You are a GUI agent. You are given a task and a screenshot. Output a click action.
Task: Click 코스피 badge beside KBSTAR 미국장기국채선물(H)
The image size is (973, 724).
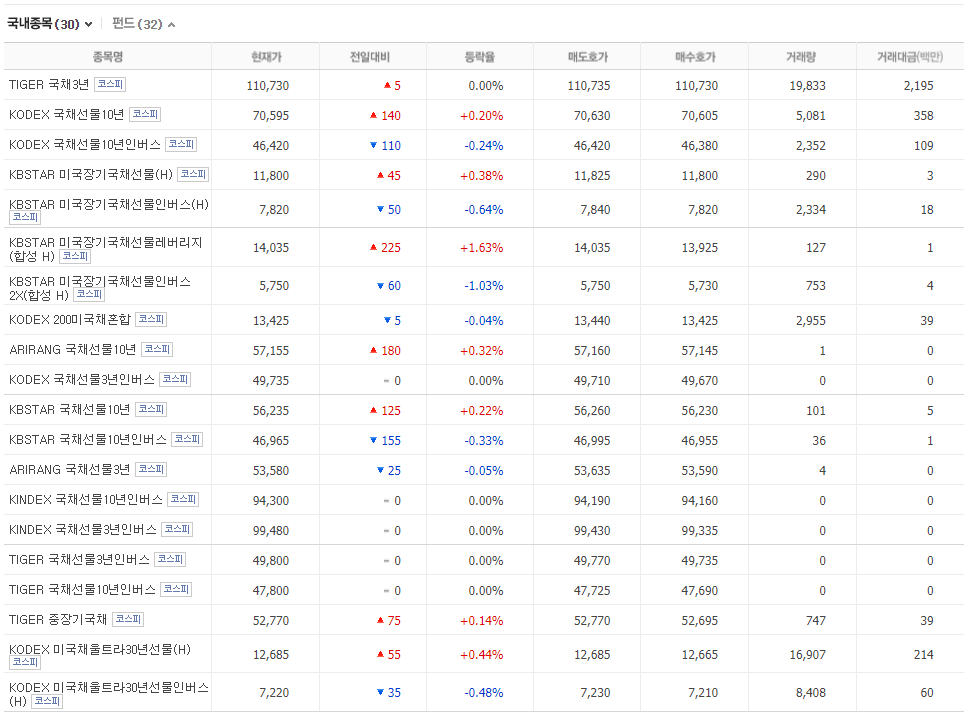pyautogui.click(x=193, y=174)
